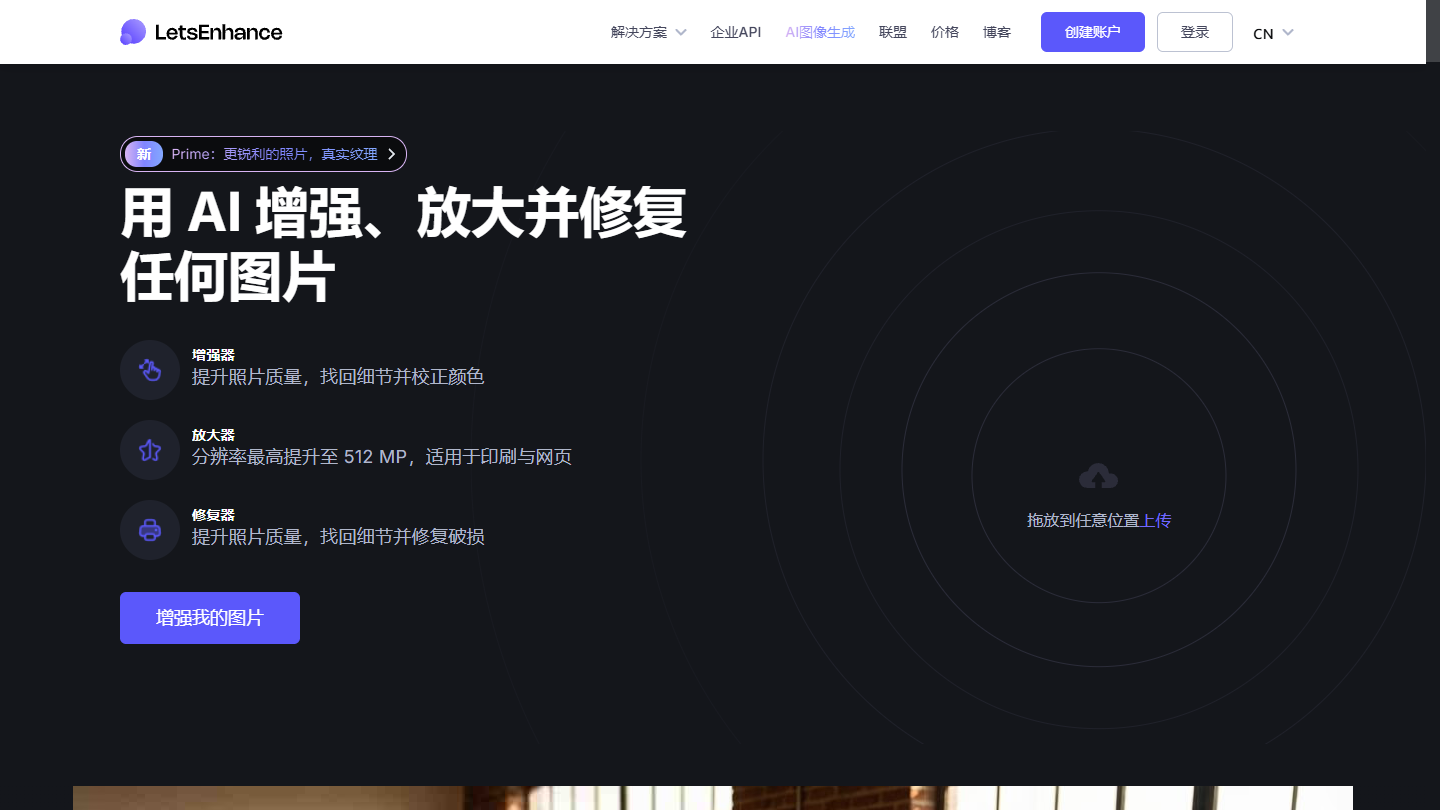Click text 分辨率最高提升至 512 MP
The height and width of the screenshot is (810, 1440).
pos(300,457)
